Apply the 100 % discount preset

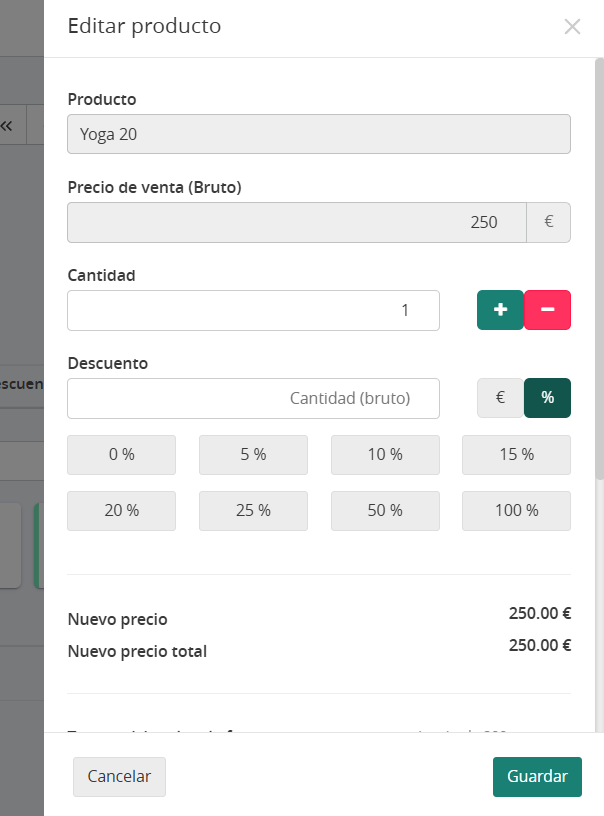pos(517,511)
